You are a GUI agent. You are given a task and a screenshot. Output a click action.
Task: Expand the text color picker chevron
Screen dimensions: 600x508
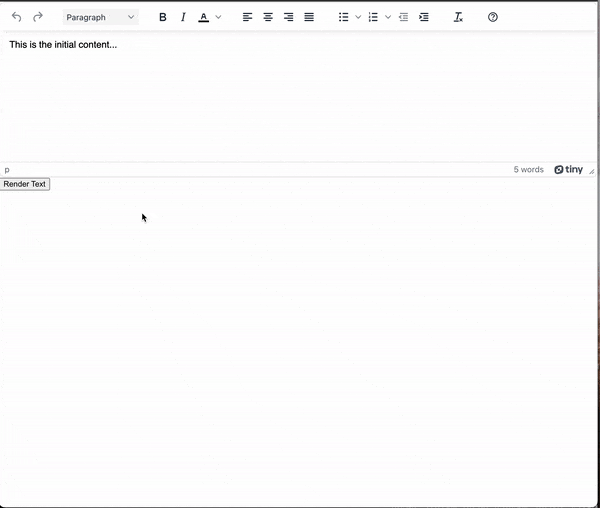coord(218,17)
